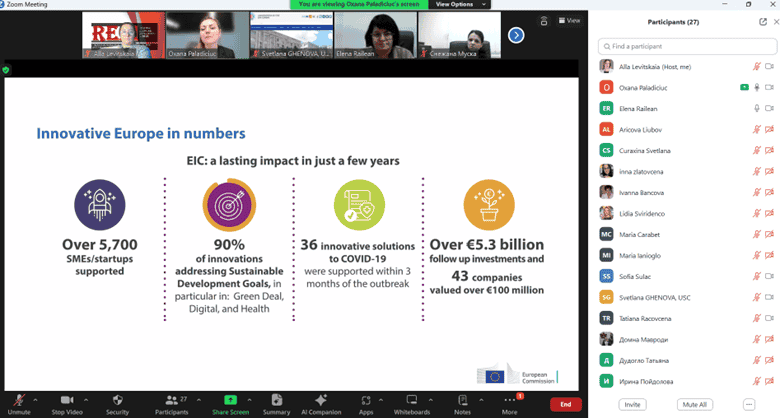Open the View Options dropdown

point(460,4)
